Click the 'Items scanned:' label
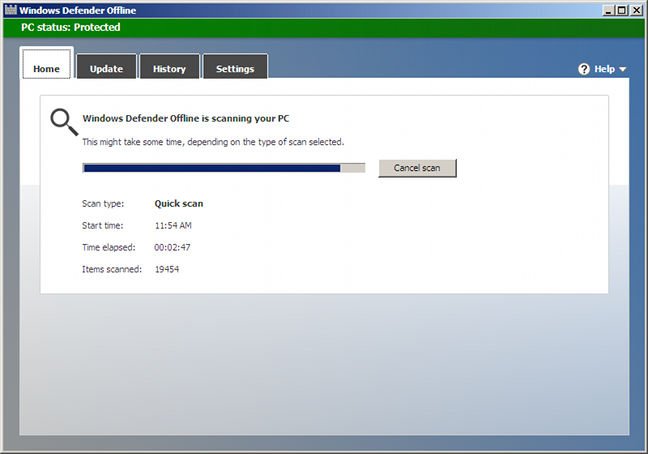 pos(112,269)
